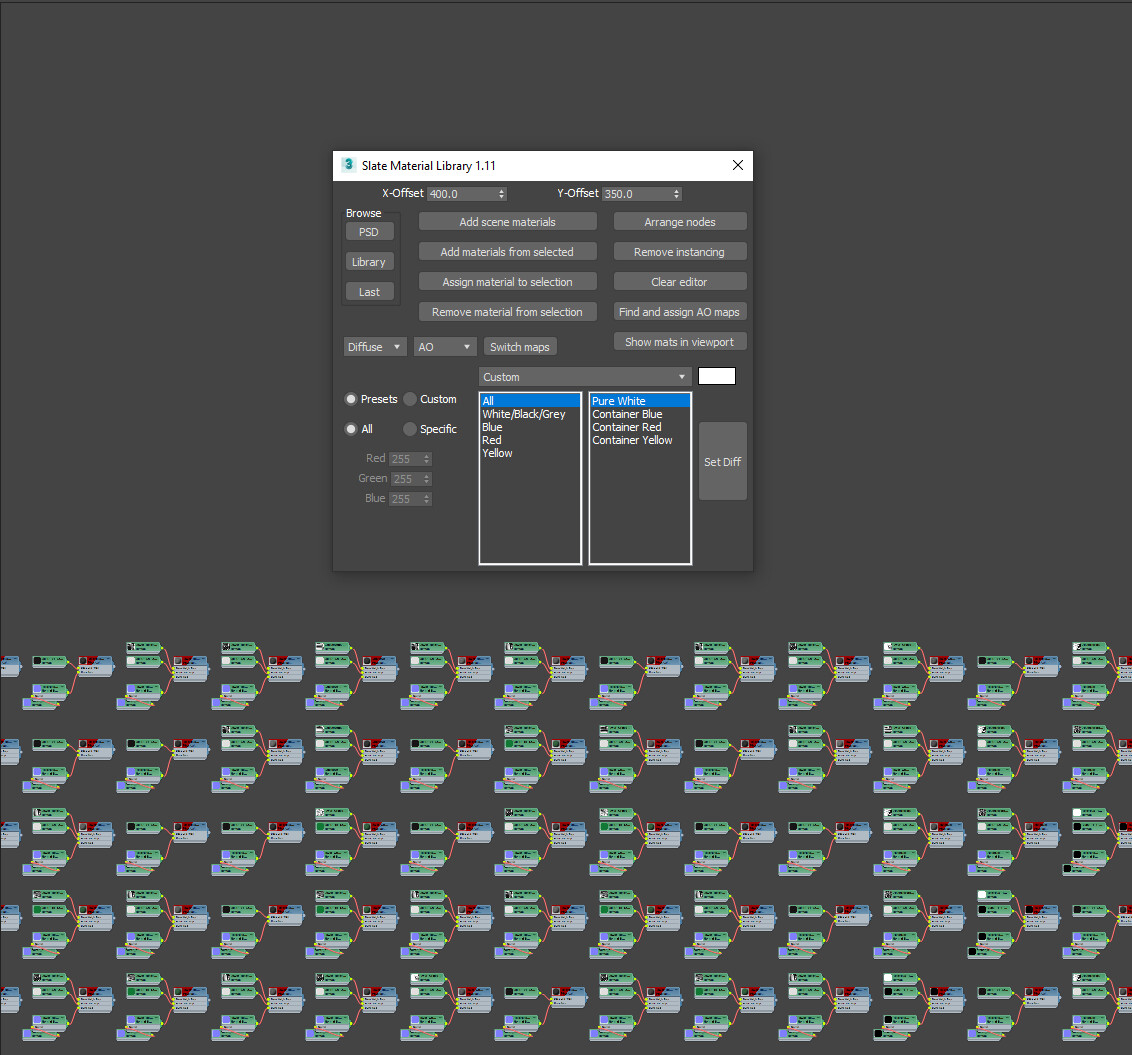The width and height of the screenshot is (1132, 1055).
Task: Switch to the Custom radio option
Action: click(410, 399)
